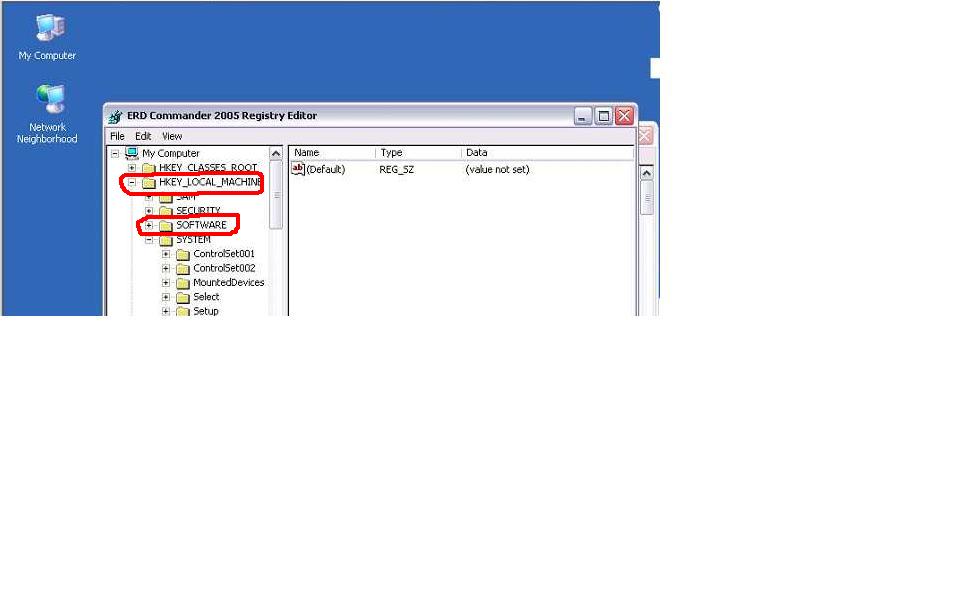The width and height of the screenshot is (960, 611).
Task: Expand the ControlSet001 key
Action: [166, 254]
